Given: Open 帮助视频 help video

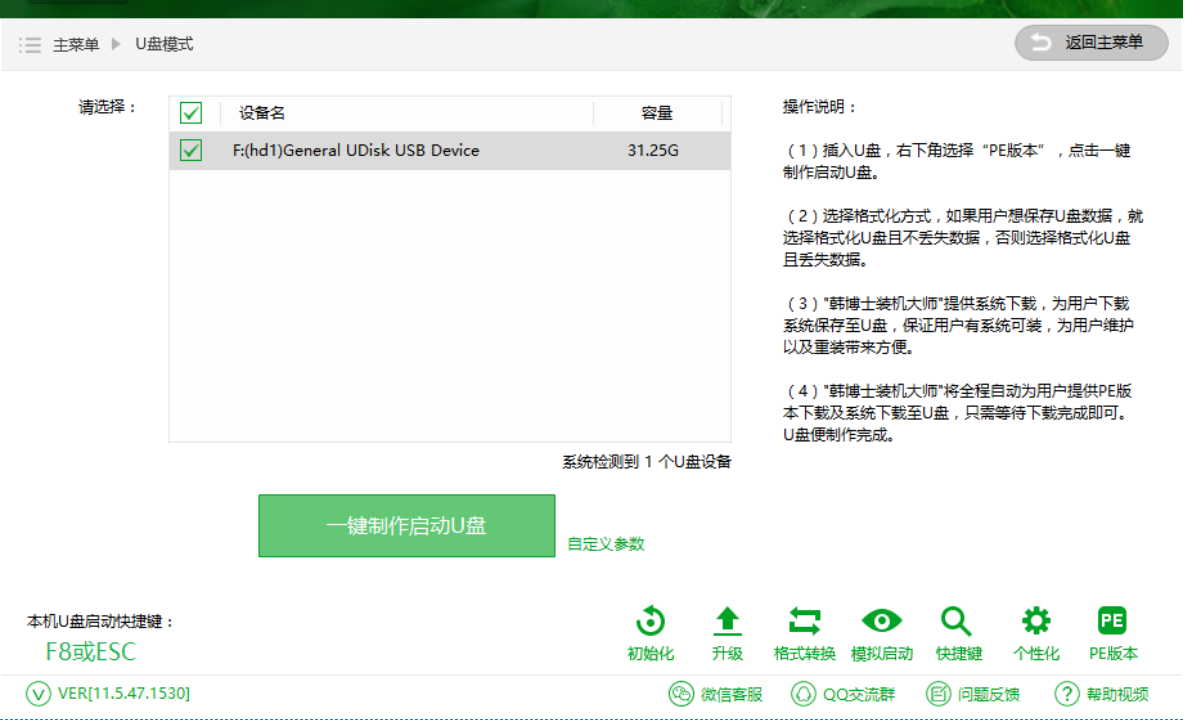Looking at the screenshot, I should 1102,694.
